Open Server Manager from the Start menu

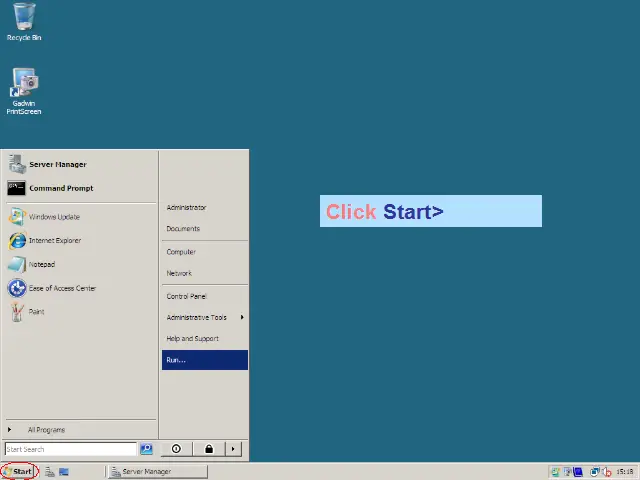click(x=57, y=164)
